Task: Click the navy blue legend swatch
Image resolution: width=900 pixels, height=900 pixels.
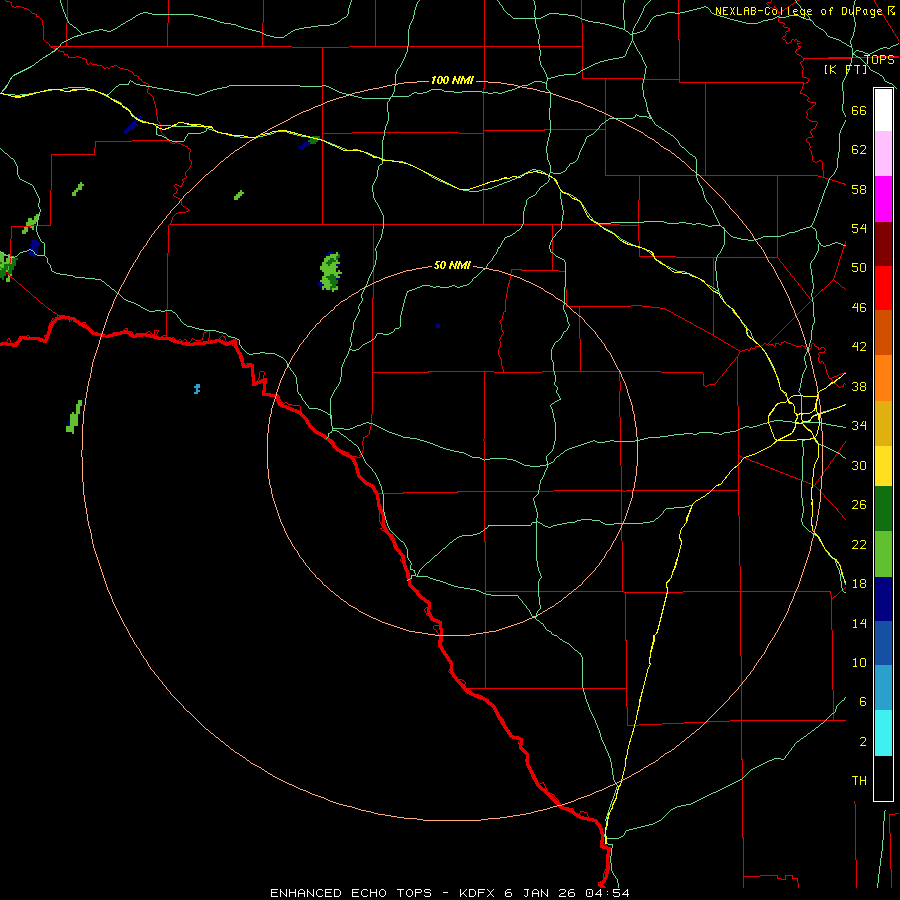Action: coord(883,599)
